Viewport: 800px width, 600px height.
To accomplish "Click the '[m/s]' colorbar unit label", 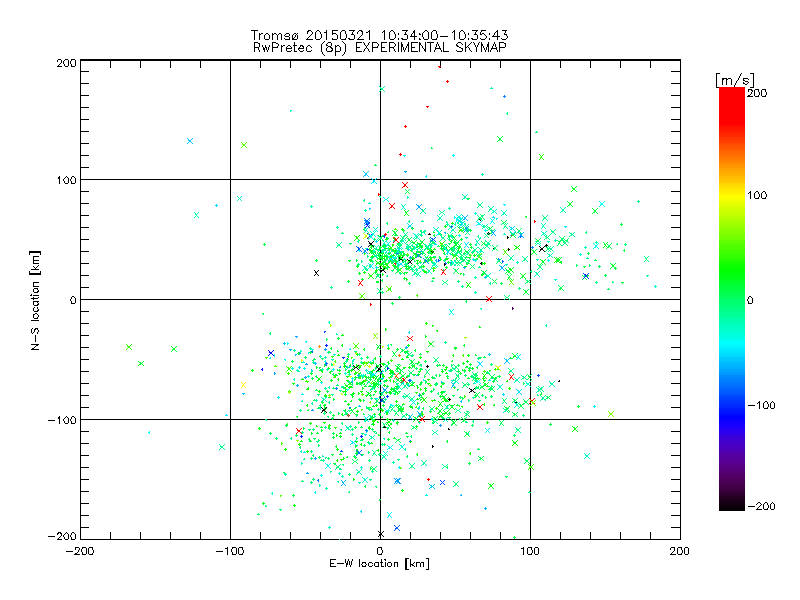I will coord(734,80).
